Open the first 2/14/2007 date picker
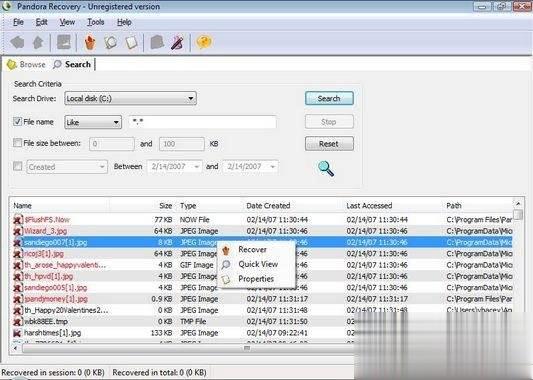 click(x=175, y=167)
